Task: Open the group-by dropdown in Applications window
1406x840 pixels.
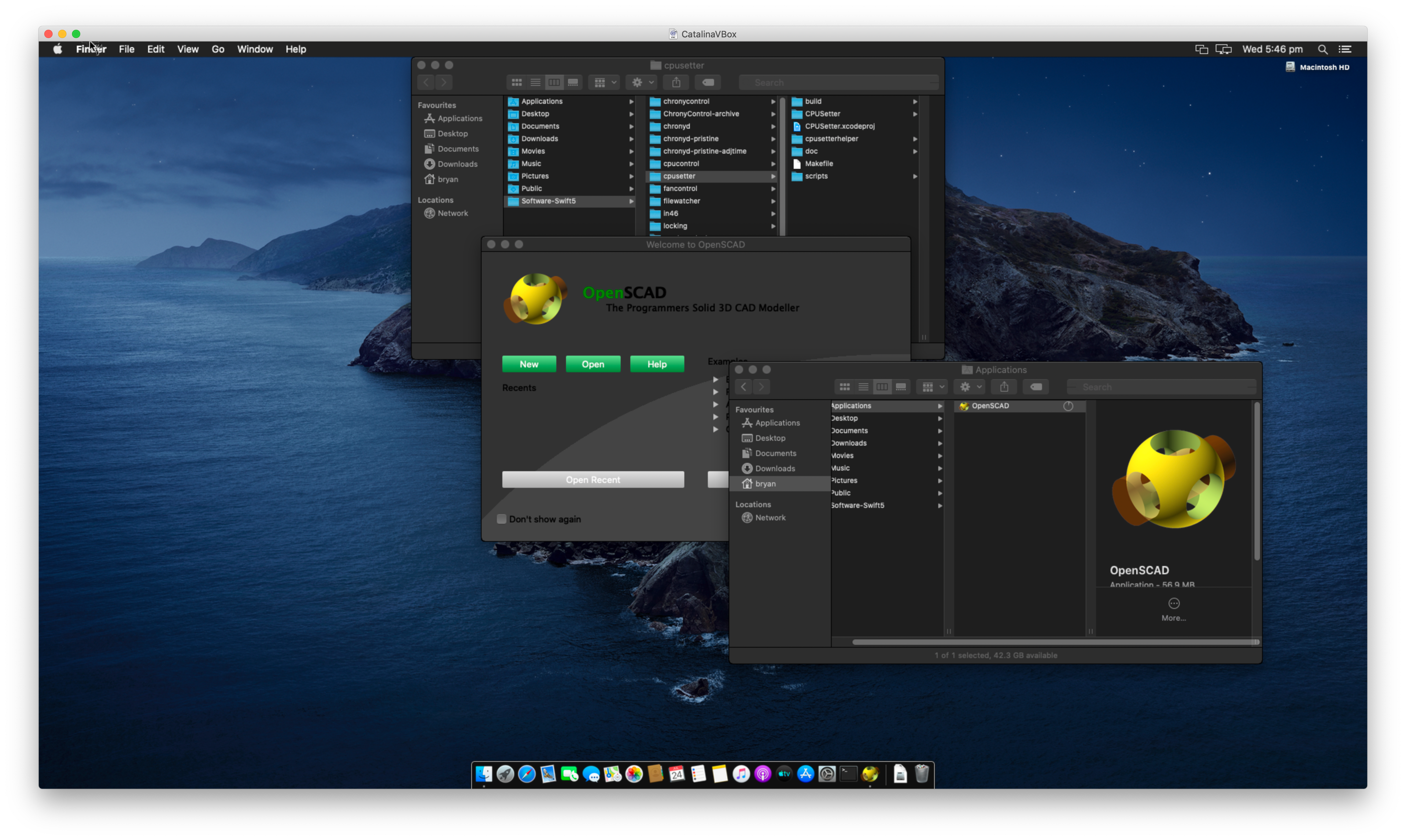Action: point(932,386)
